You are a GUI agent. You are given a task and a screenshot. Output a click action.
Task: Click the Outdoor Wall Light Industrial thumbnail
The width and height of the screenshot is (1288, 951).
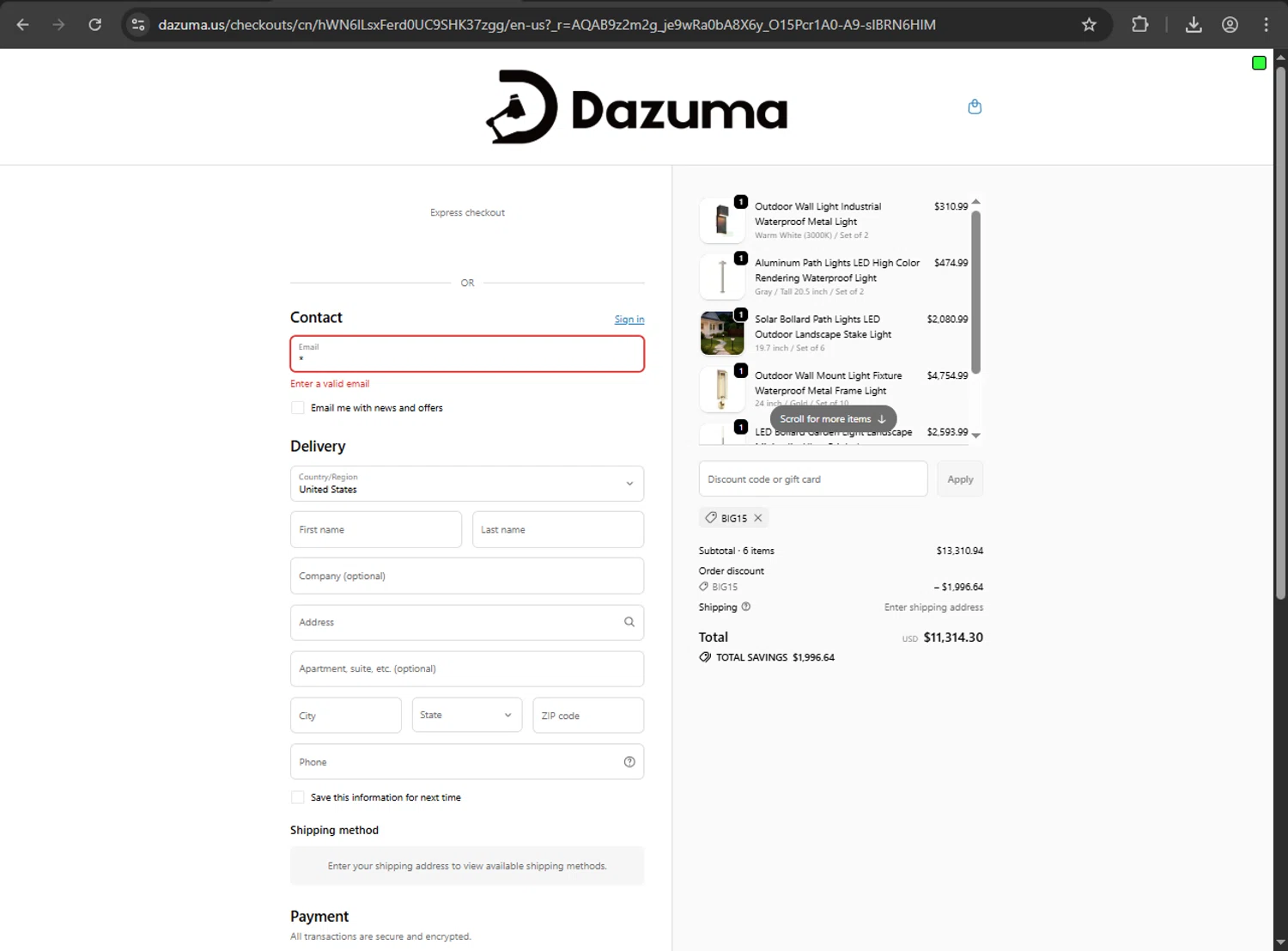coord(722,220)
